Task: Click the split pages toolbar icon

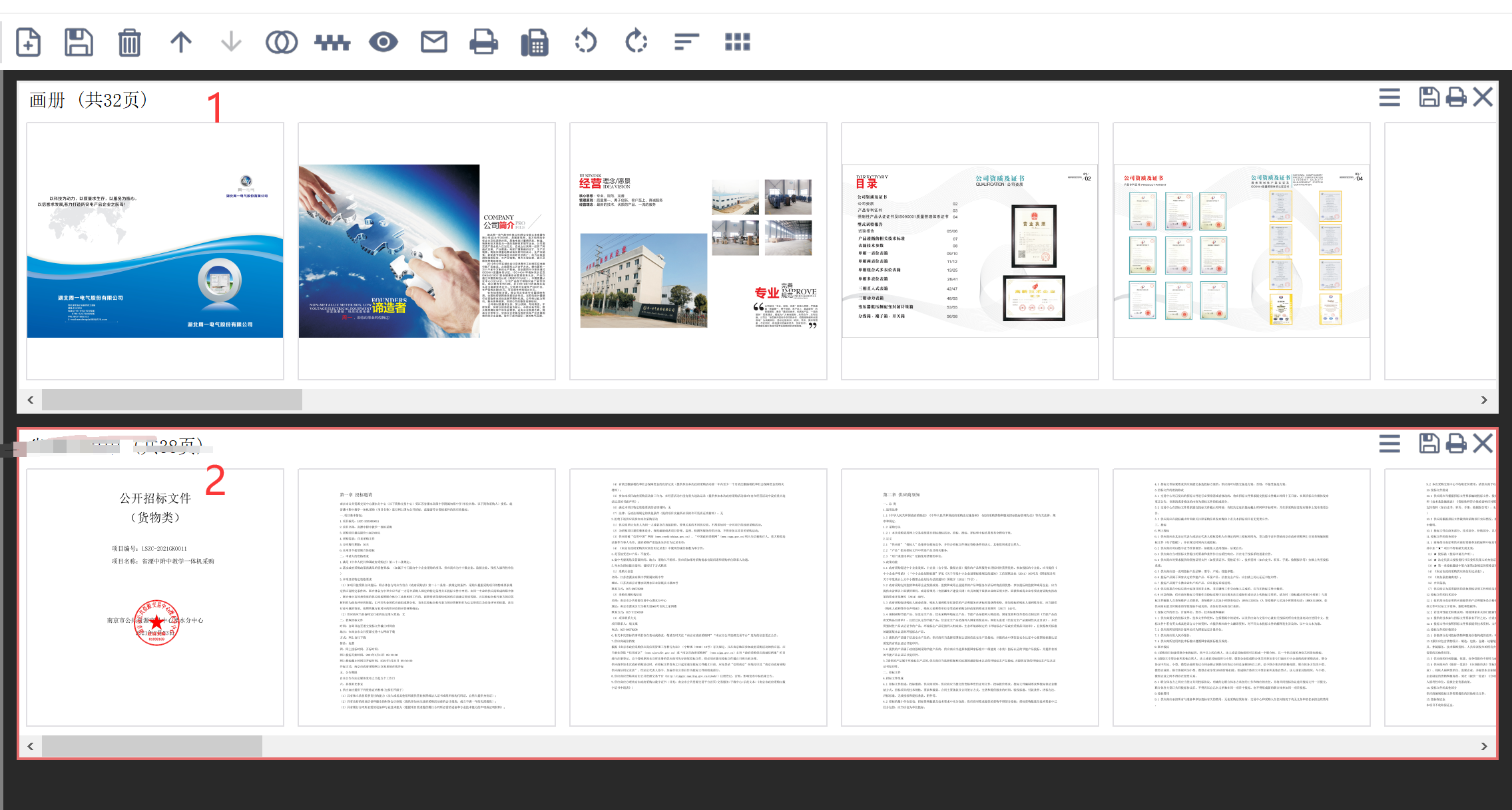Action: tap(332, 42)
